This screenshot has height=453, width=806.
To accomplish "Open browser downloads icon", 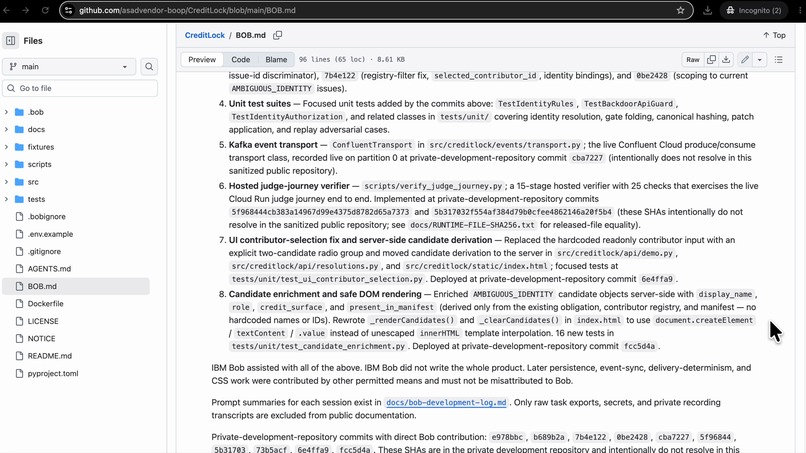I will click(x=708, y=10).
